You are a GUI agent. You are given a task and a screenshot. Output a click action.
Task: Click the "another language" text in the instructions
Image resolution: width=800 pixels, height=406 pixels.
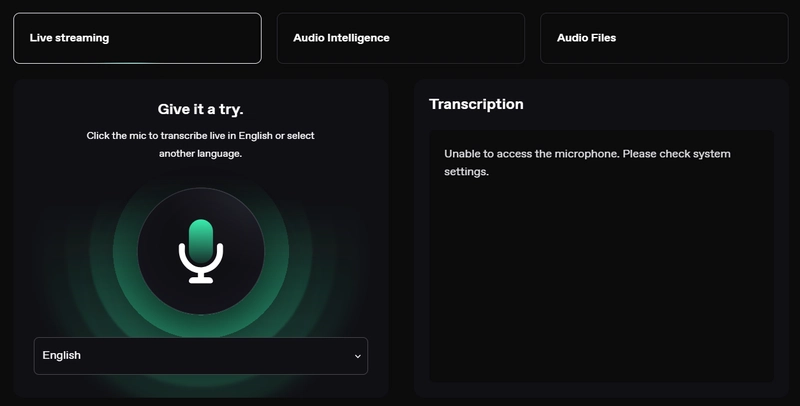[200, 154]
